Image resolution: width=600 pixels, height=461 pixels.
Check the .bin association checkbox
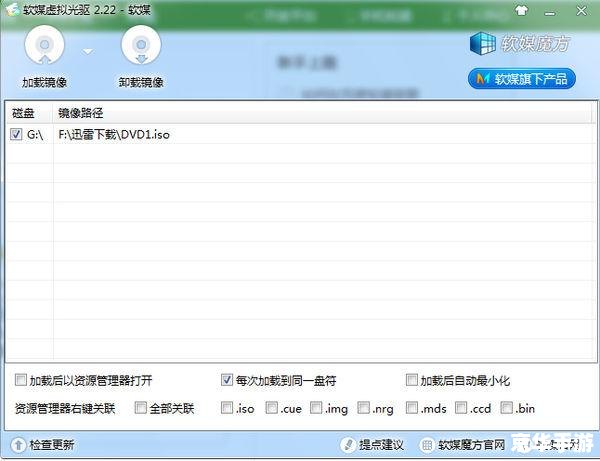507,408
